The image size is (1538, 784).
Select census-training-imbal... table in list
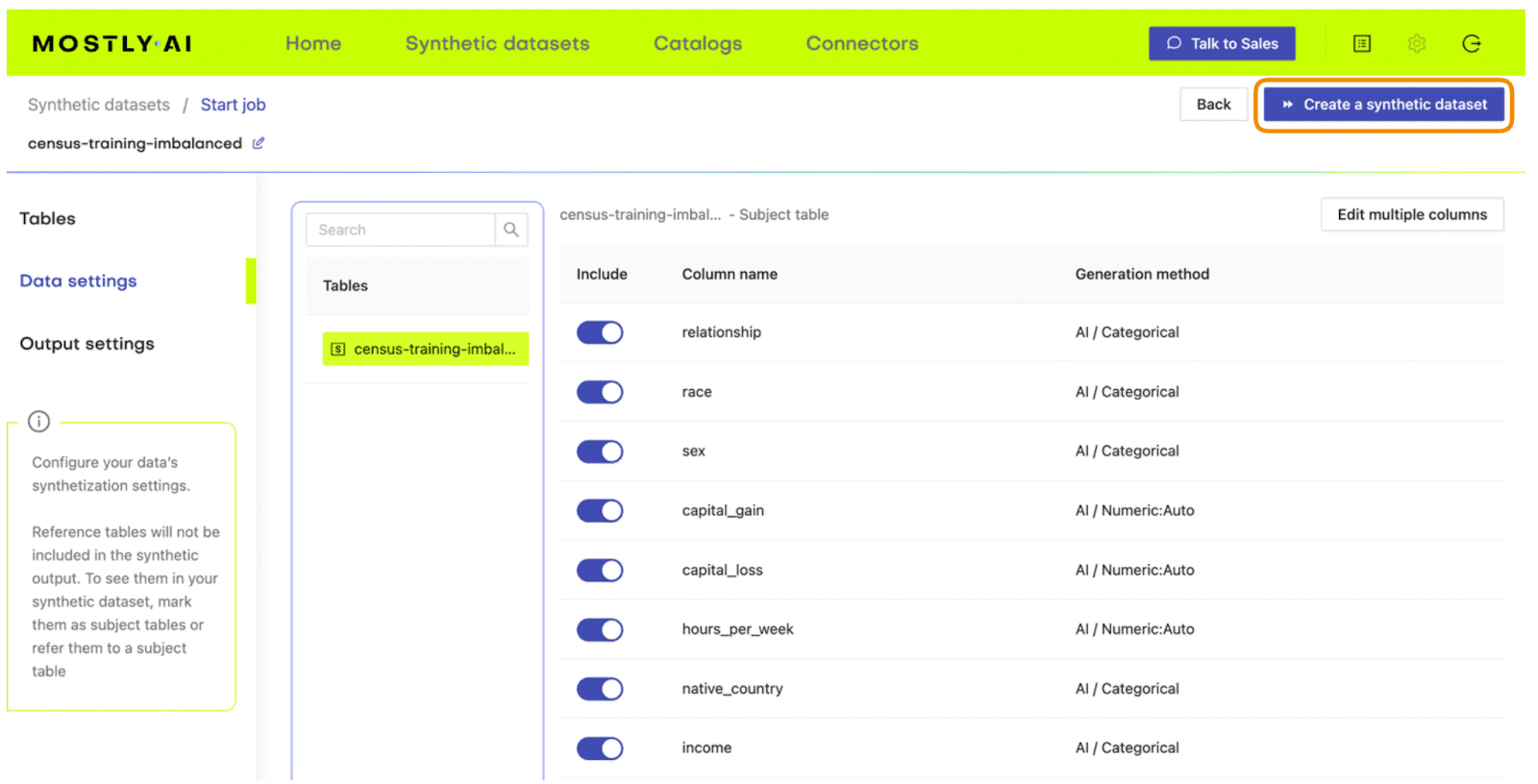(x=425, y=349)
